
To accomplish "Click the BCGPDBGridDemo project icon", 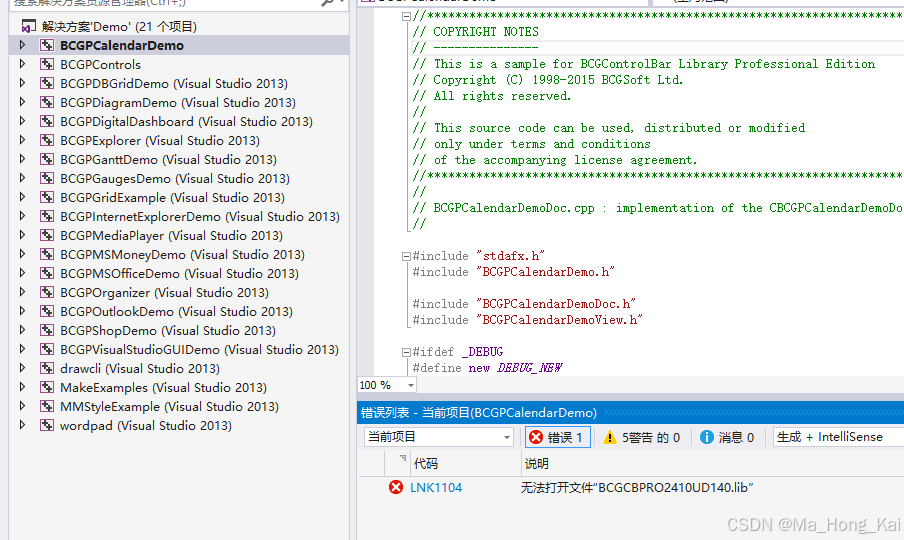I will pyautogui.click(x=47, y=83).
